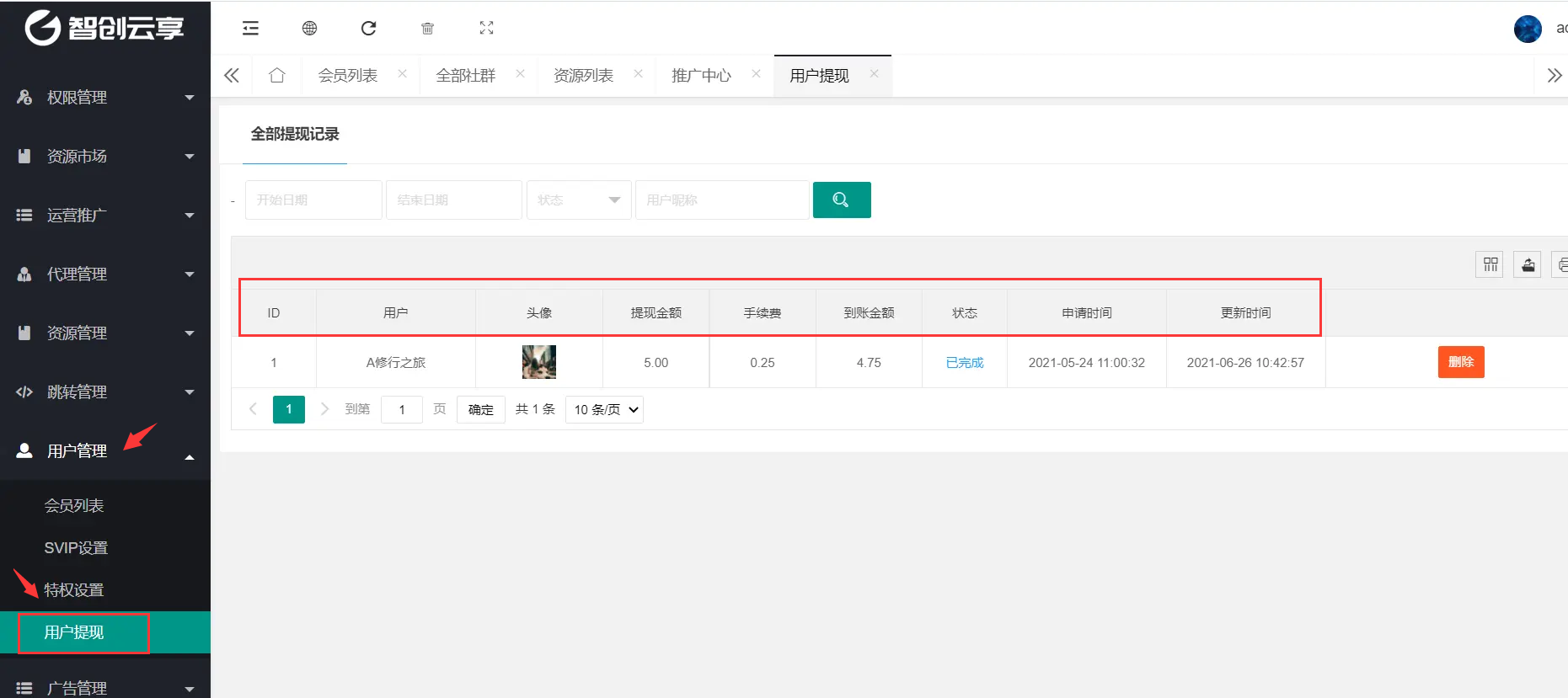Click the 2021-05-24 11:00:32 cell
1568x698 pixels.
[x=1087, y=363]
